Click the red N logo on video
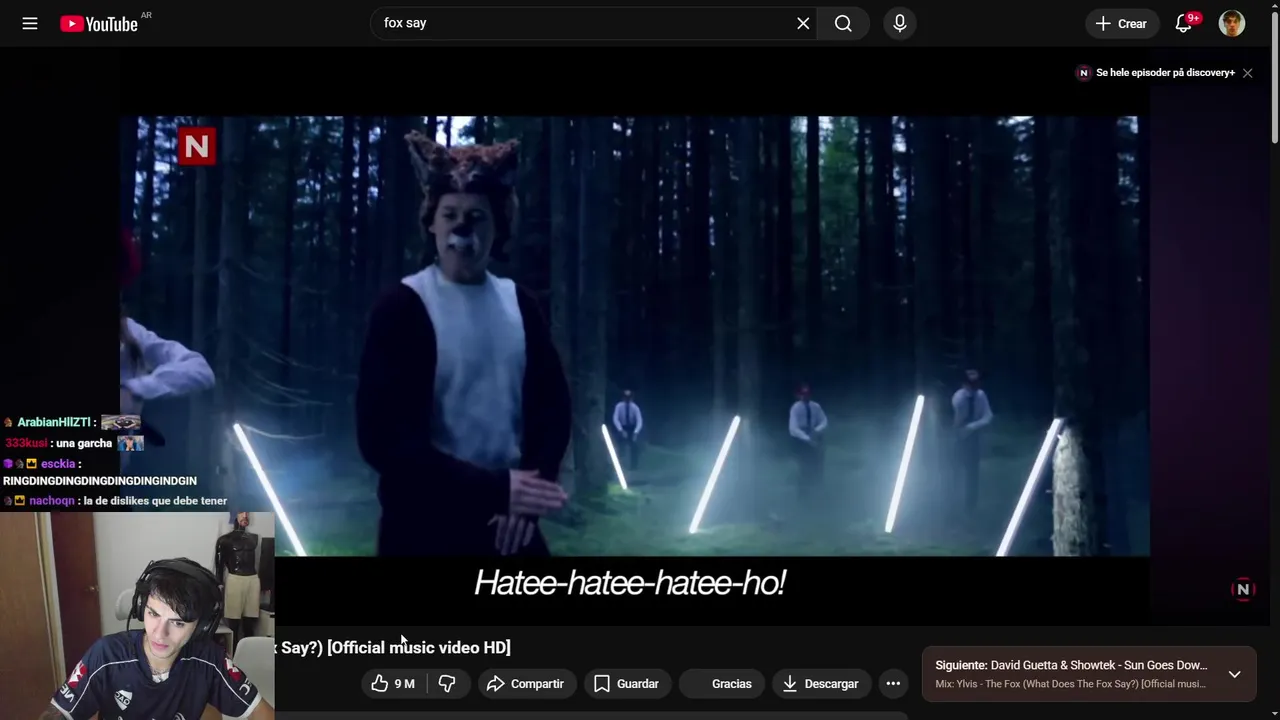 pyautogui.click(x=196, y=147)
